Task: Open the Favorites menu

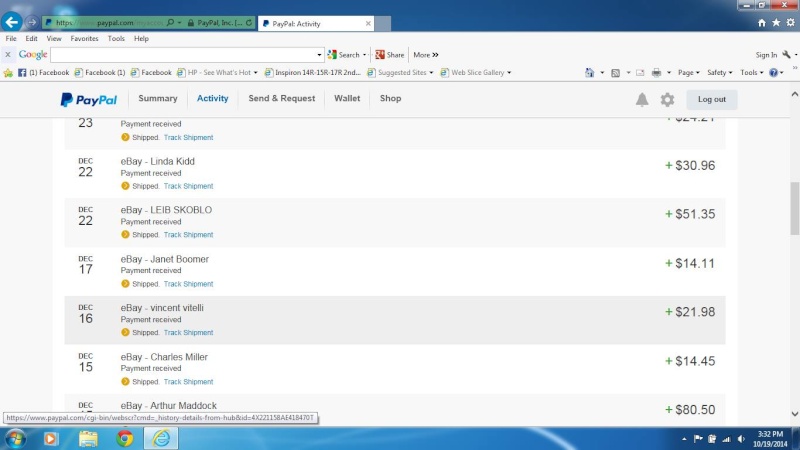Action: 84,38
